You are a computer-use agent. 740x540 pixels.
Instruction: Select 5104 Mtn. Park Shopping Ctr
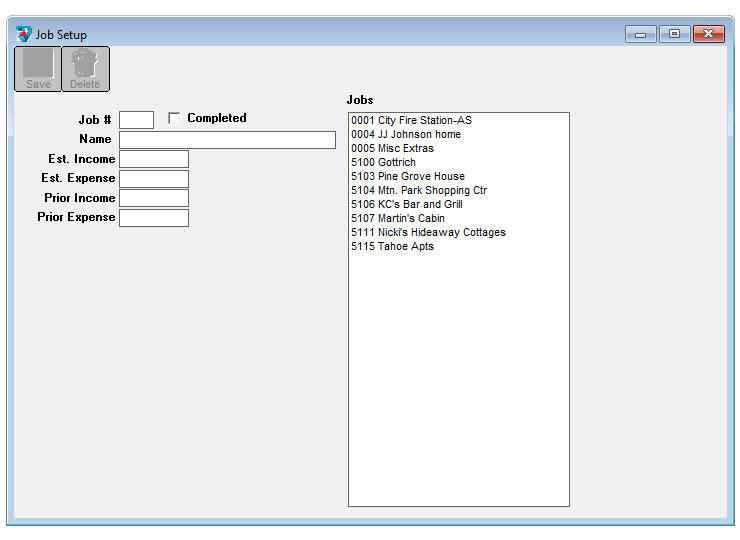point(419,190)
